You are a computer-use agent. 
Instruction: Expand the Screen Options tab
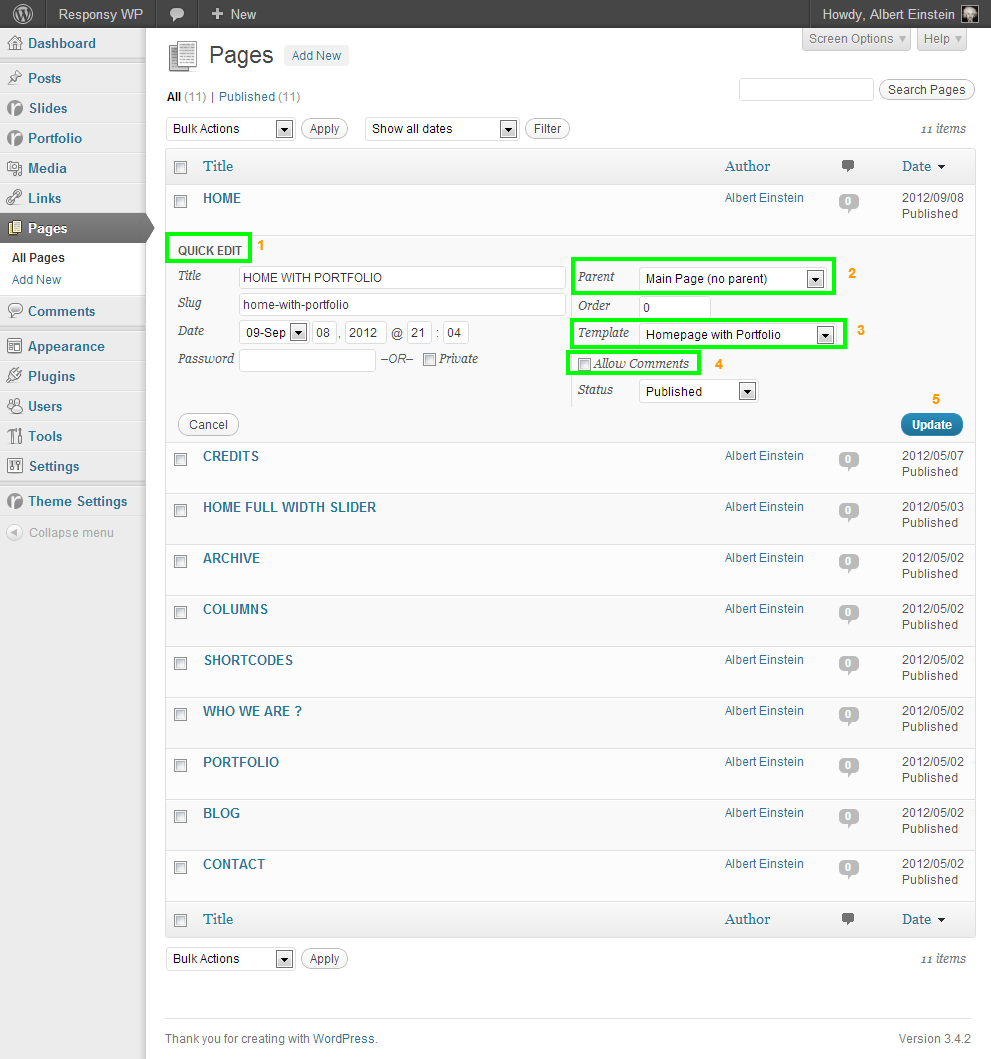(x=856, y=39)
